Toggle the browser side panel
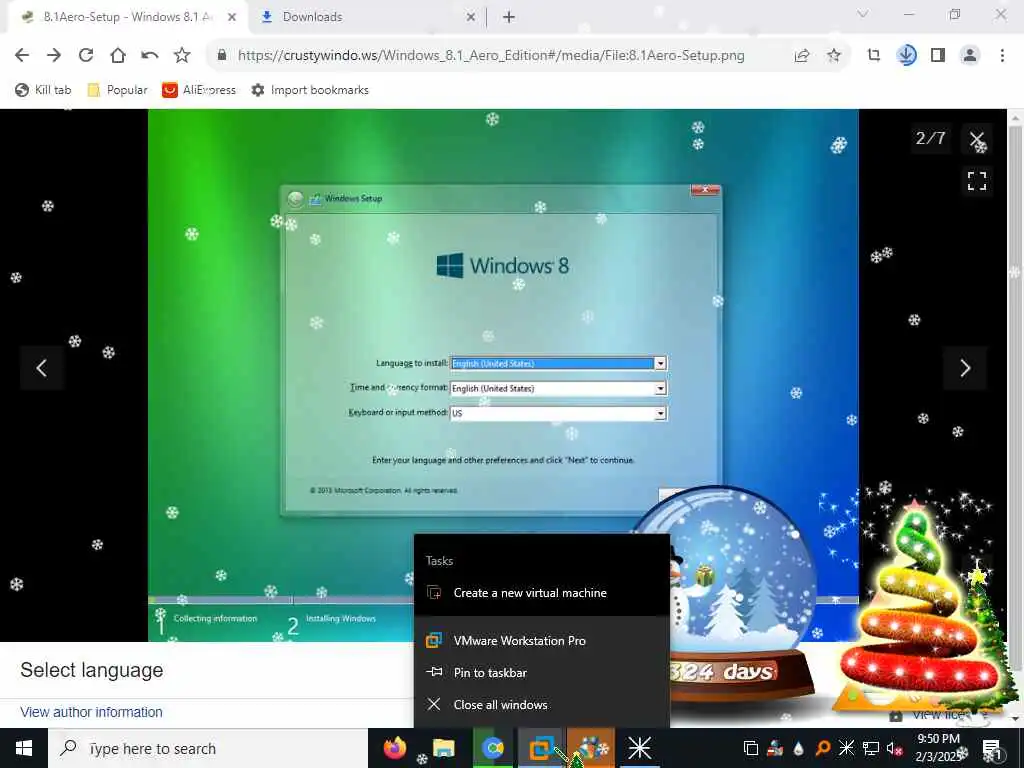 coord(938,56)
